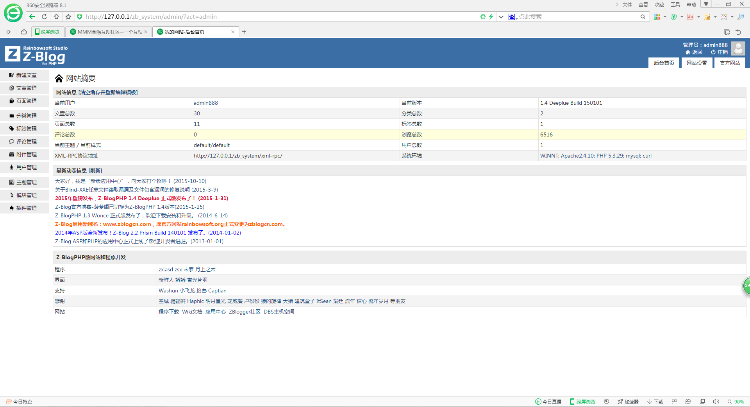Click the admin avatar in the header
The width and height of the screenshot is (750, 407).
pyautogui.click(x=738, y=48)
